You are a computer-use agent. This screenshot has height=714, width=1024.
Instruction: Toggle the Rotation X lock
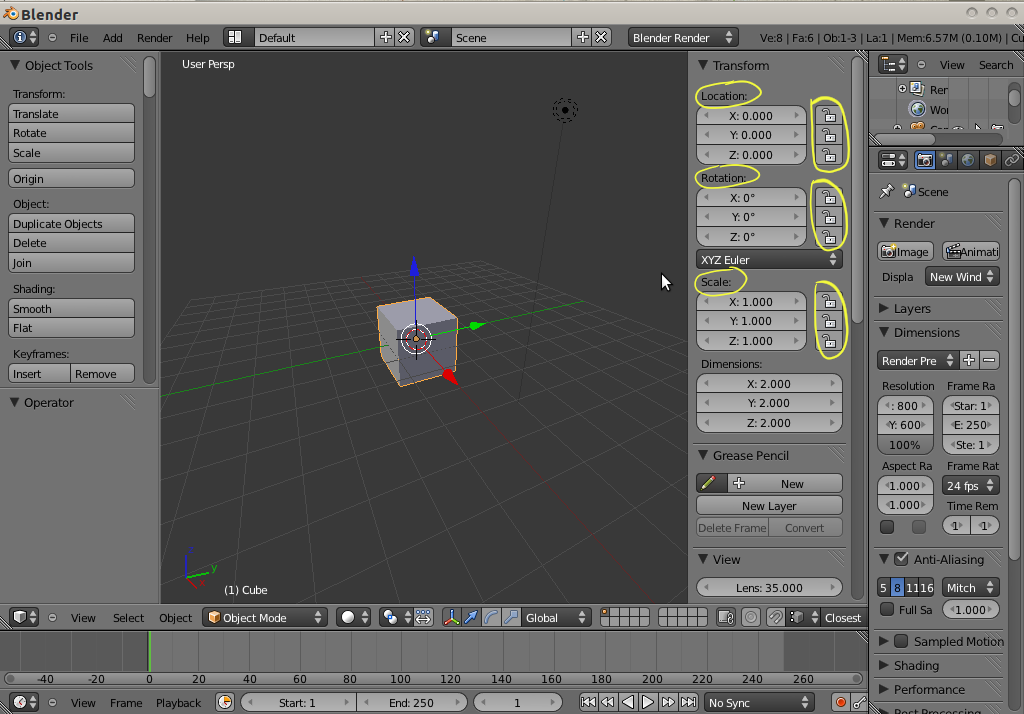[x=829, y=197]
